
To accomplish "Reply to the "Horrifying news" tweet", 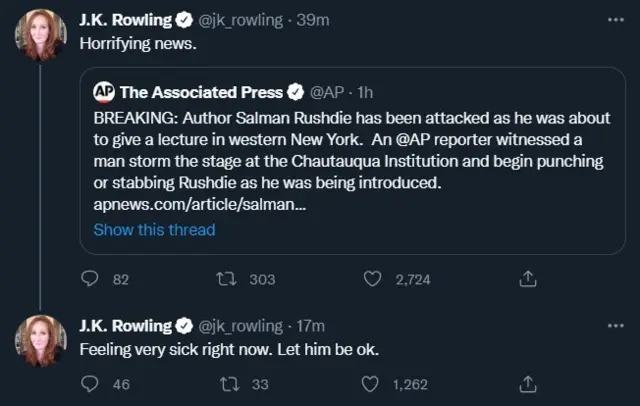I will click(x=88, y=280).
